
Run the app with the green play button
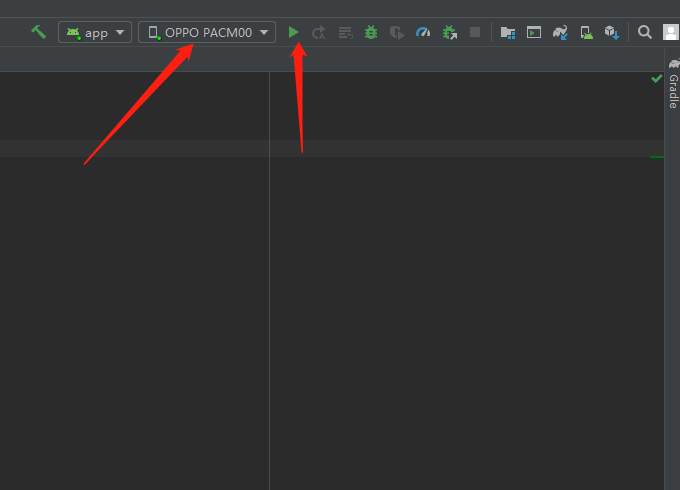pos(294,32)
